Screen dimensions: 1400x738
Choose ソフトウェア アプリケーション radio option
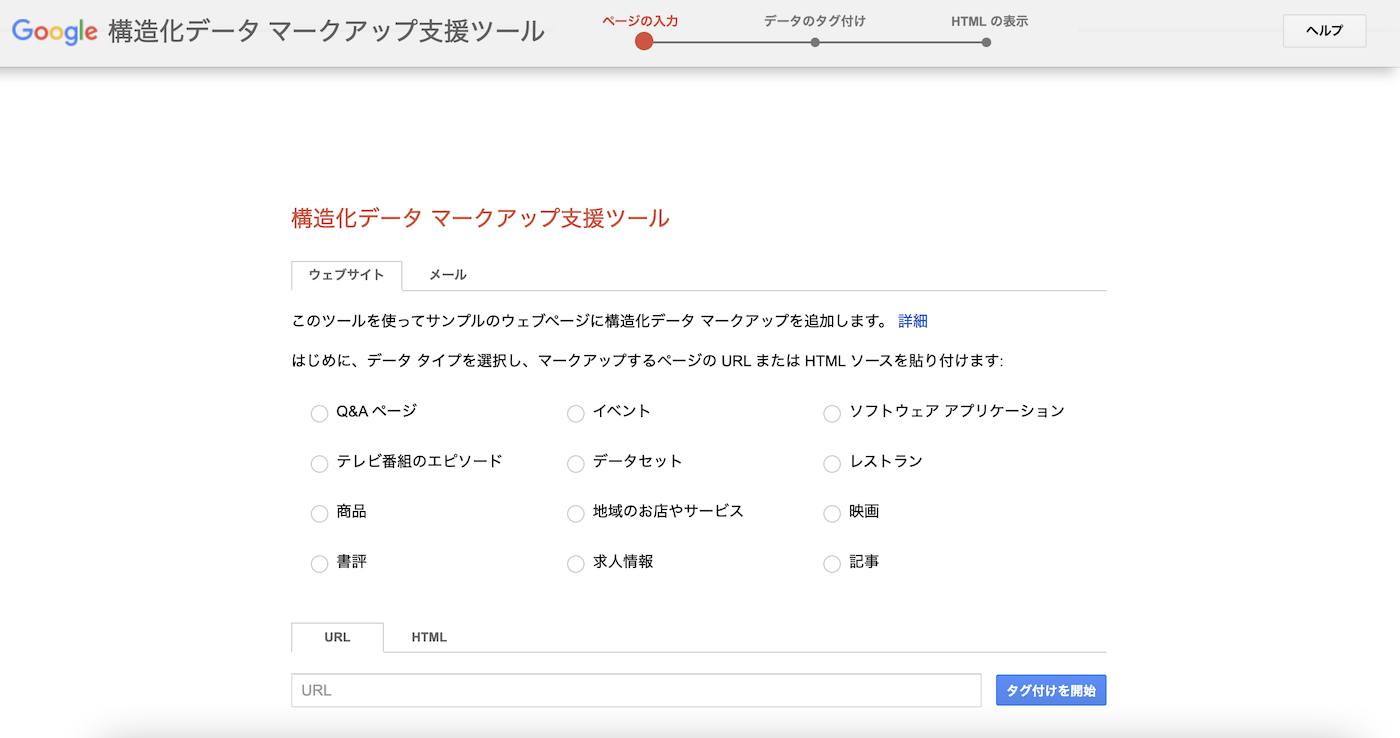[831, 413]
